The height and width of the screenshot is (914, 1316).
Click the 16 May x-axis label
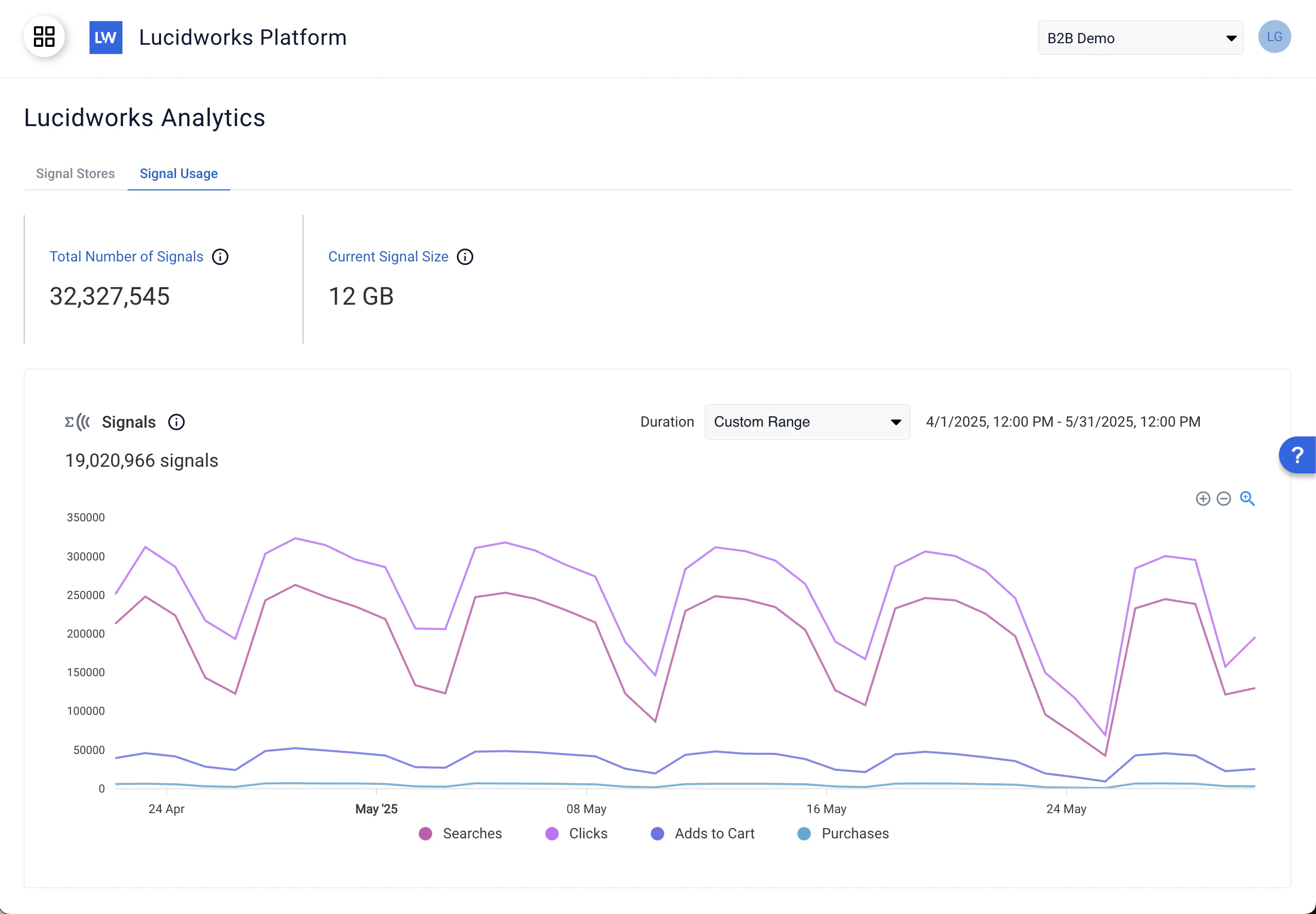tap(826, 809)
